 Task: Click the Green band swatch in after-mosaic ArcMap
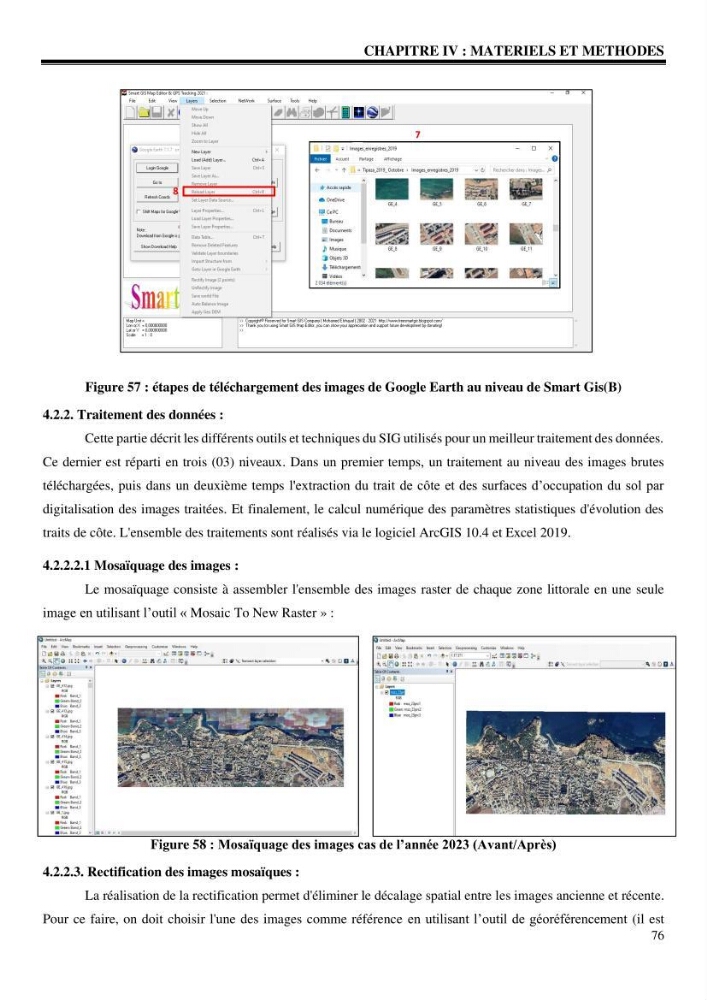pos(391,709)
